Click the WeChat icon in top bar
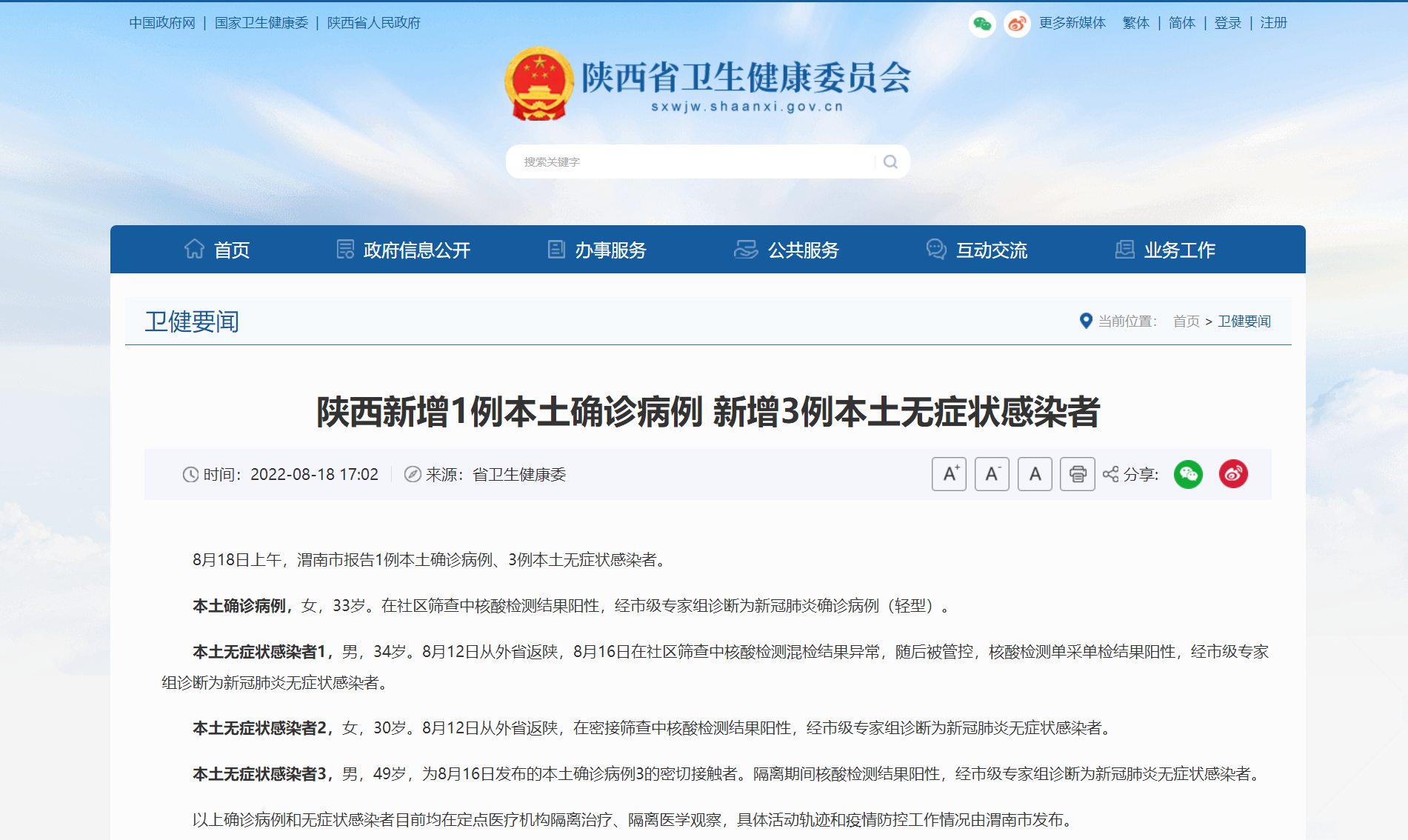The image size is (1408, 840). pyautogui.click(x=982, y=24)
